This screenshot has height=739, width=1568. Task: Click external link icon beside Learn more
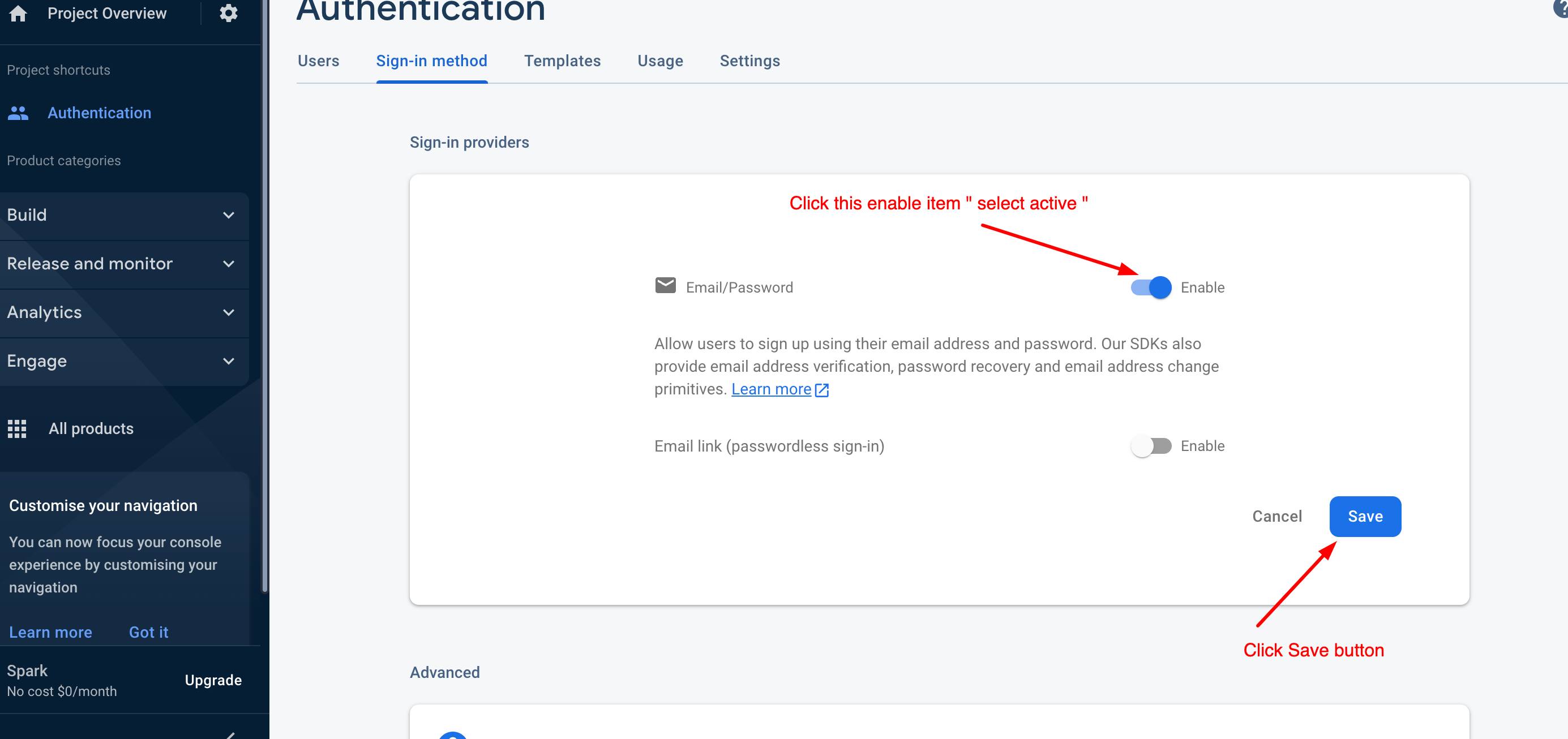coord(822,390)
